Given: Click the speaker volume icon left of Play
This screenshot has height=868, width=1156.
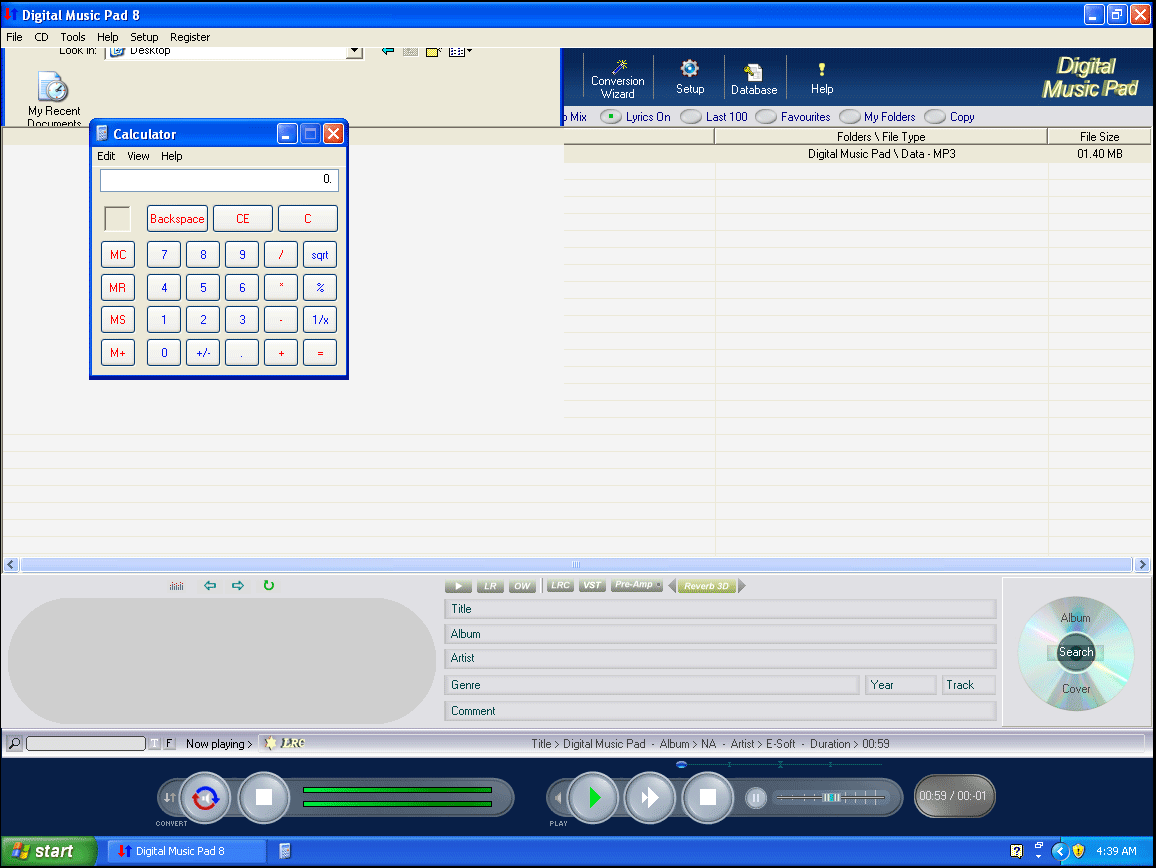Looking at the screenshot, I should tap(558, 797).
